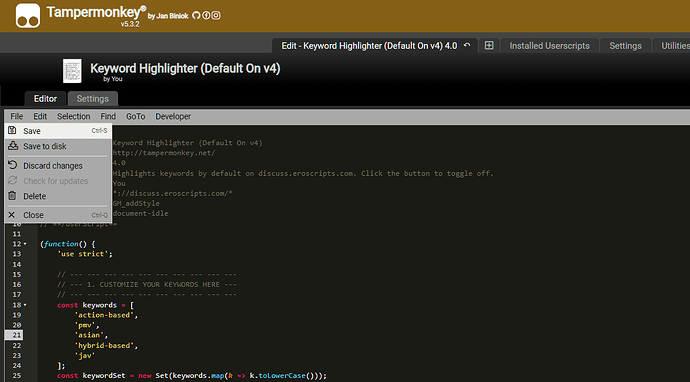
Task: Click the 'action-based' keyword string
Action: click(104, 315)
